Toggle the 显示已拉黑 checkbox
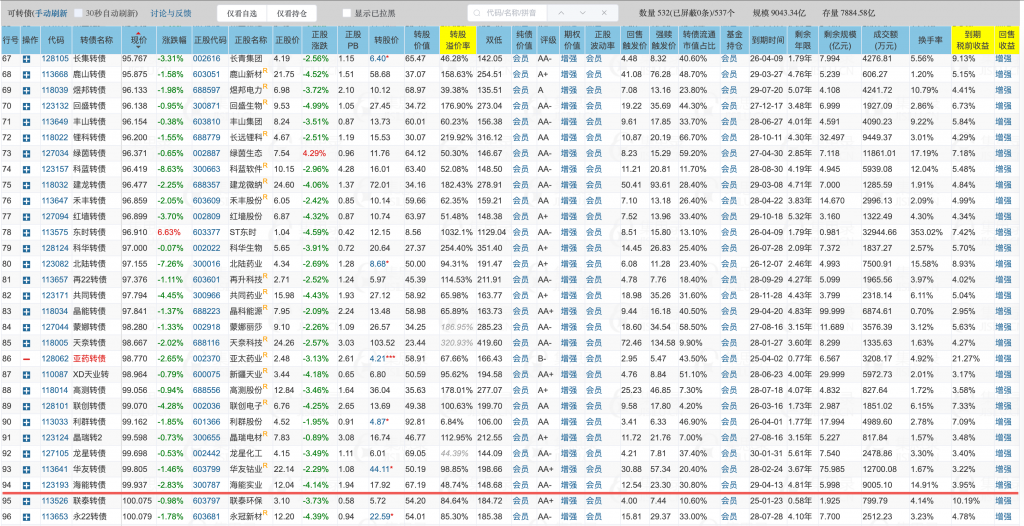Viewport: 1024px width, 526px height. tap(347, 12)
